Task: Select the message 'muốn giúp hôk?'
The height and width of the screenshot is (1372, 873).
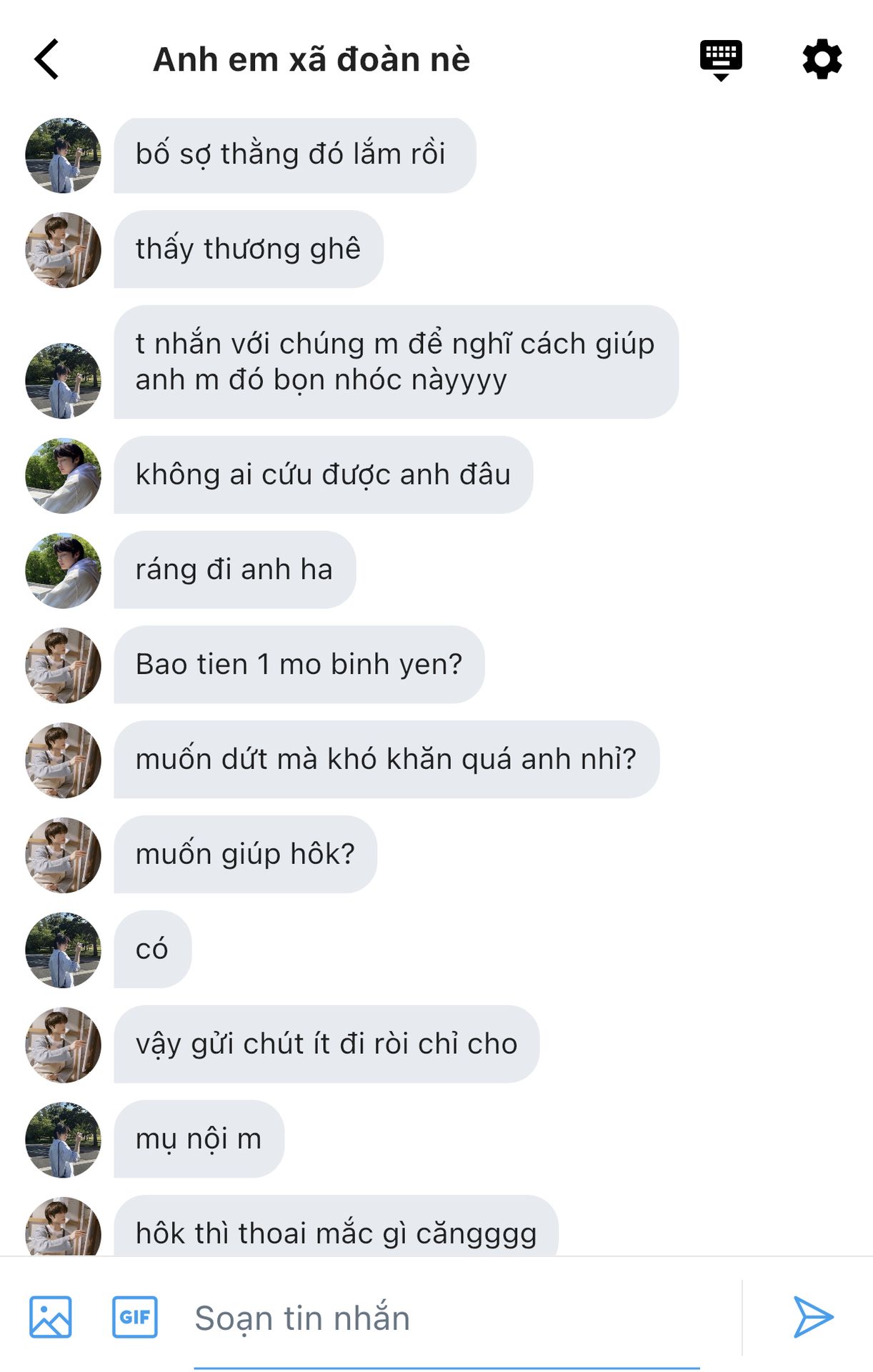Action: 245,854
